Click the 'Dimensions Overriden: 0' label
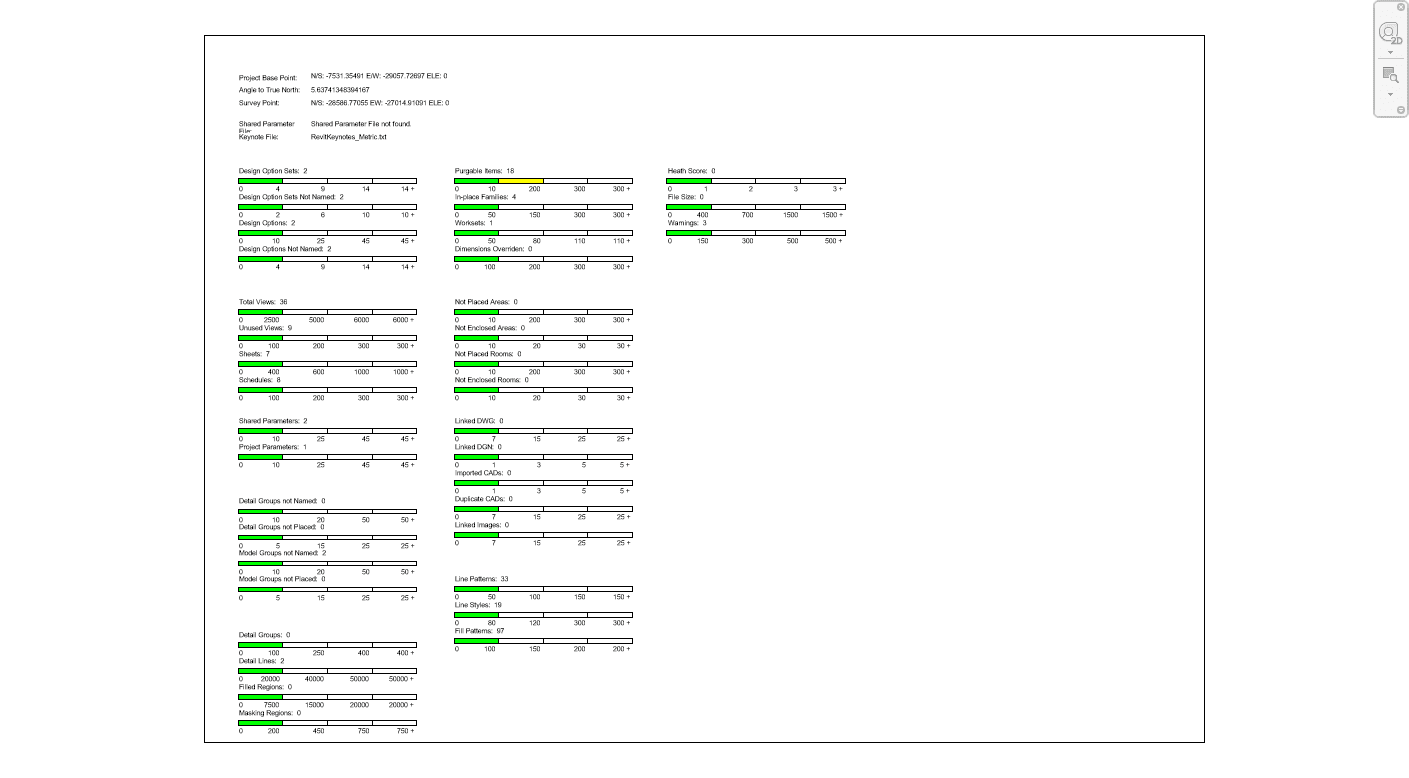Screen dimensions: 1409x778 (x=494, y=249)
